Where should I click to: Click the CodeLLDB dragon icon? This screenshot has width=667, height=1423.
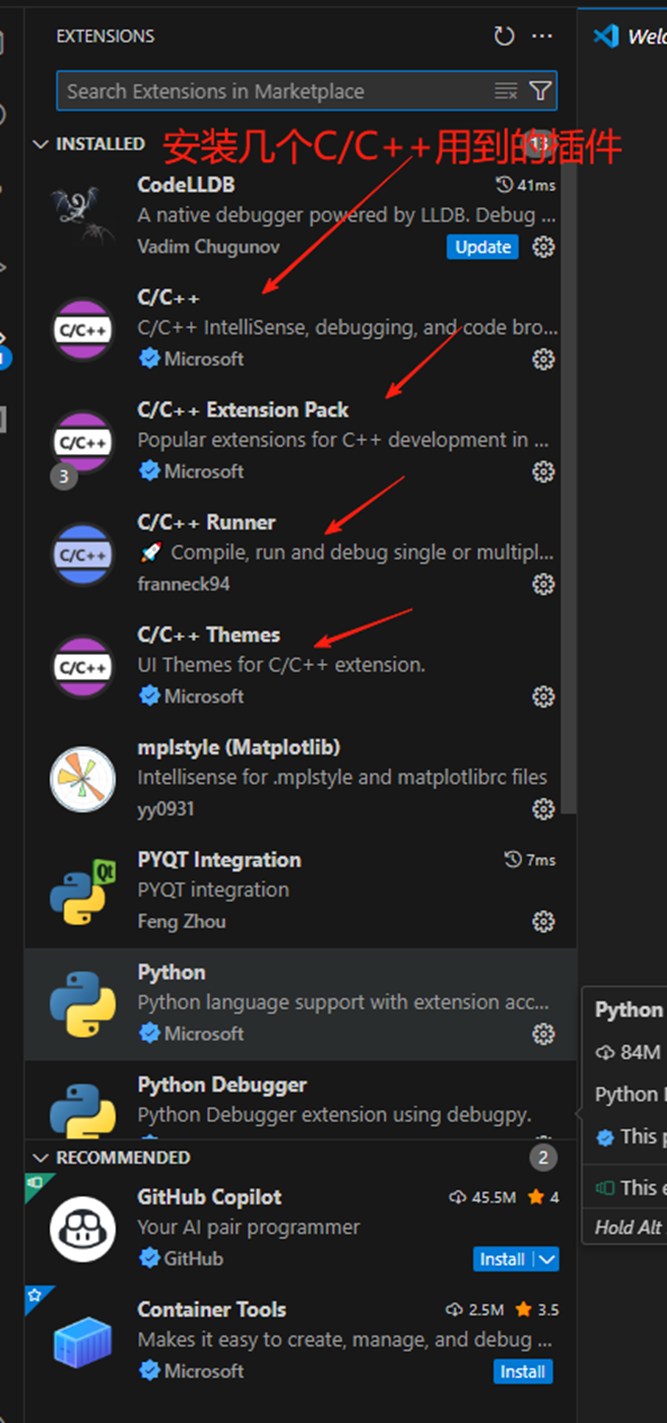coord(83,216)
